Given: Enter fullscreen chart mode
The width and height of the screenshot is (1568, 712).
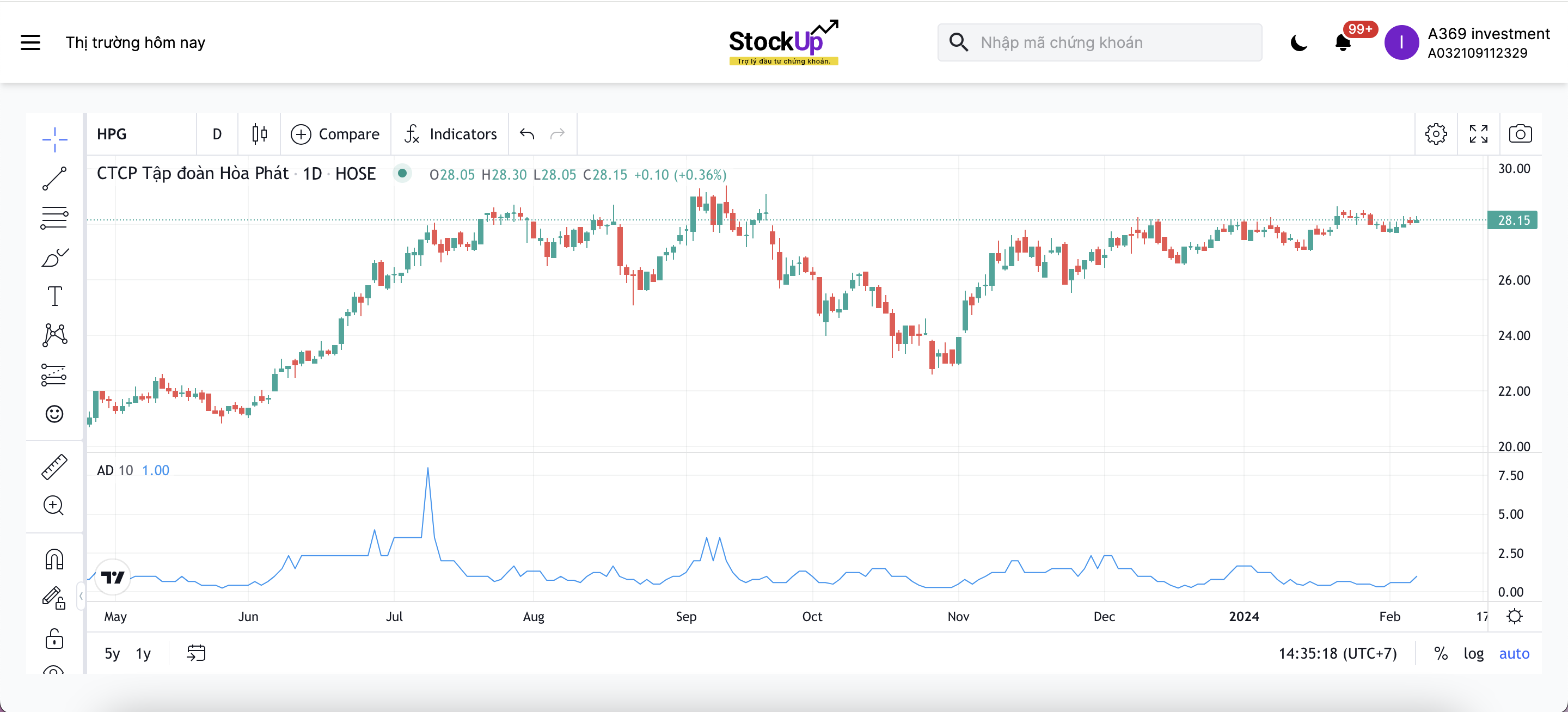Looking at the screenshot, I should click(1479, 134).
